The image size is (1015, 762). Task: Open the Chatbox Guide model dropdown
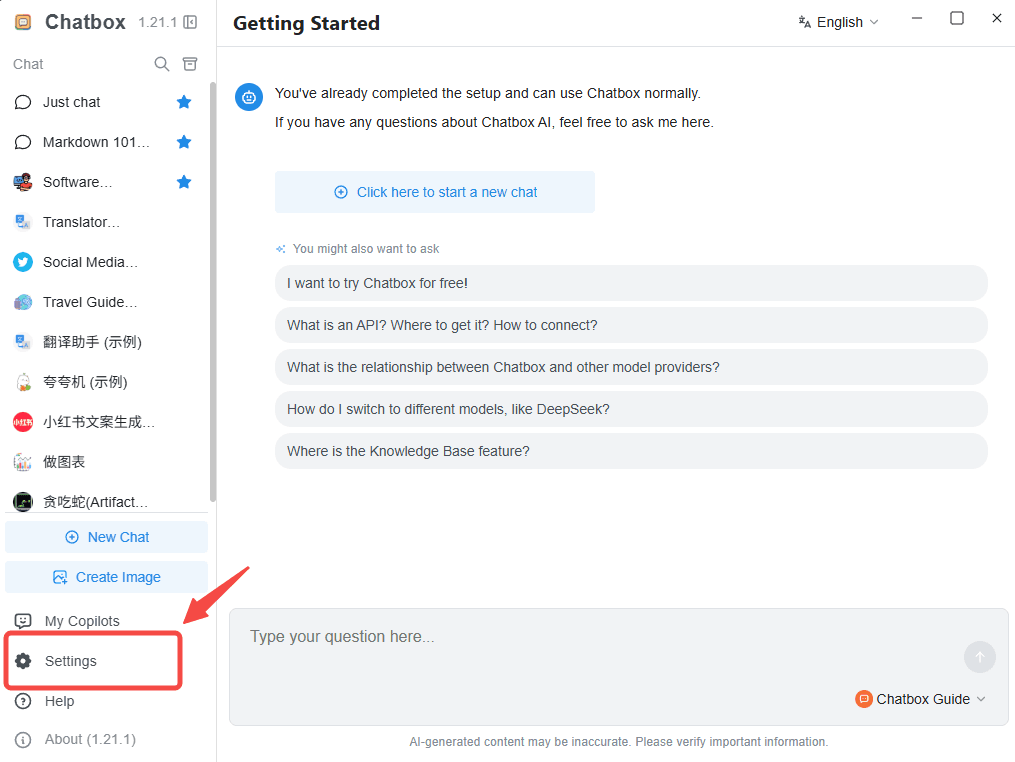click(920, 699)
